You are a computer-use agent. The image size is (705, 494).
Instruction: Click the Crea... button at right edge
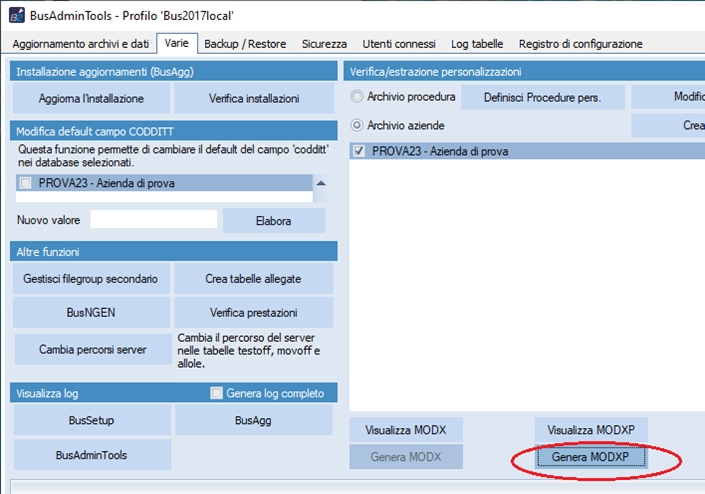point(668,125)
